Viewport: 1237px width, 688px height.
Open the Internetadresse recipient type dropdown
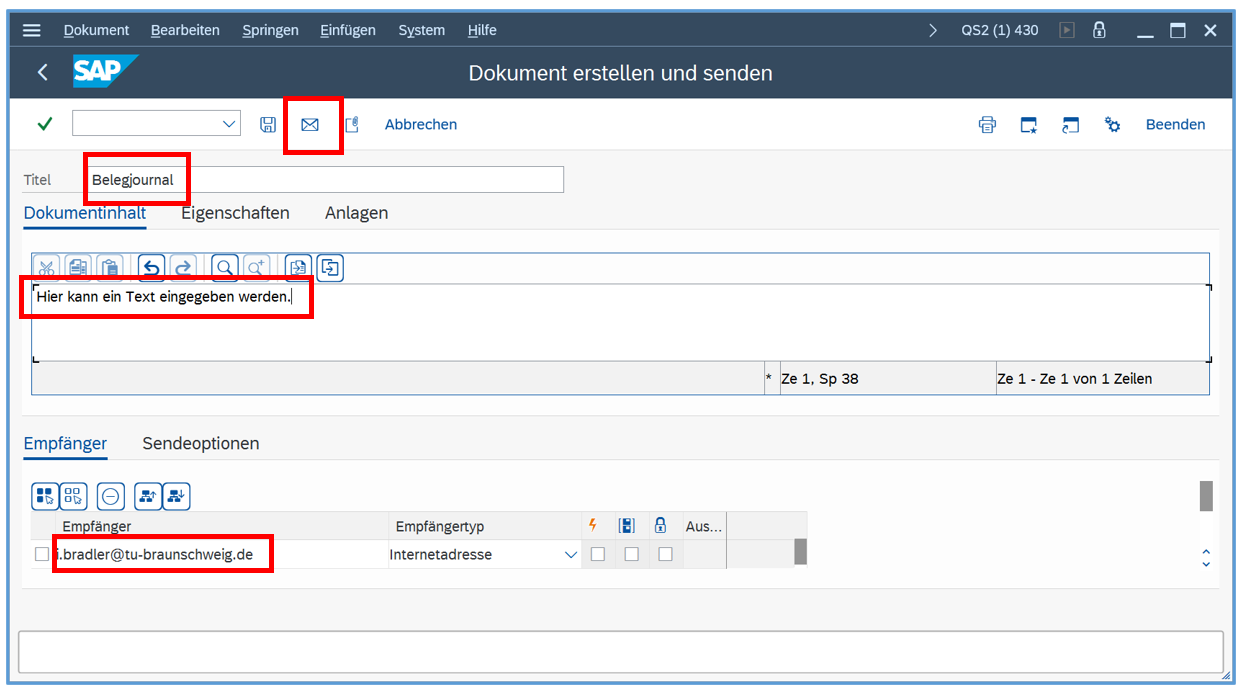pos(571,555)
